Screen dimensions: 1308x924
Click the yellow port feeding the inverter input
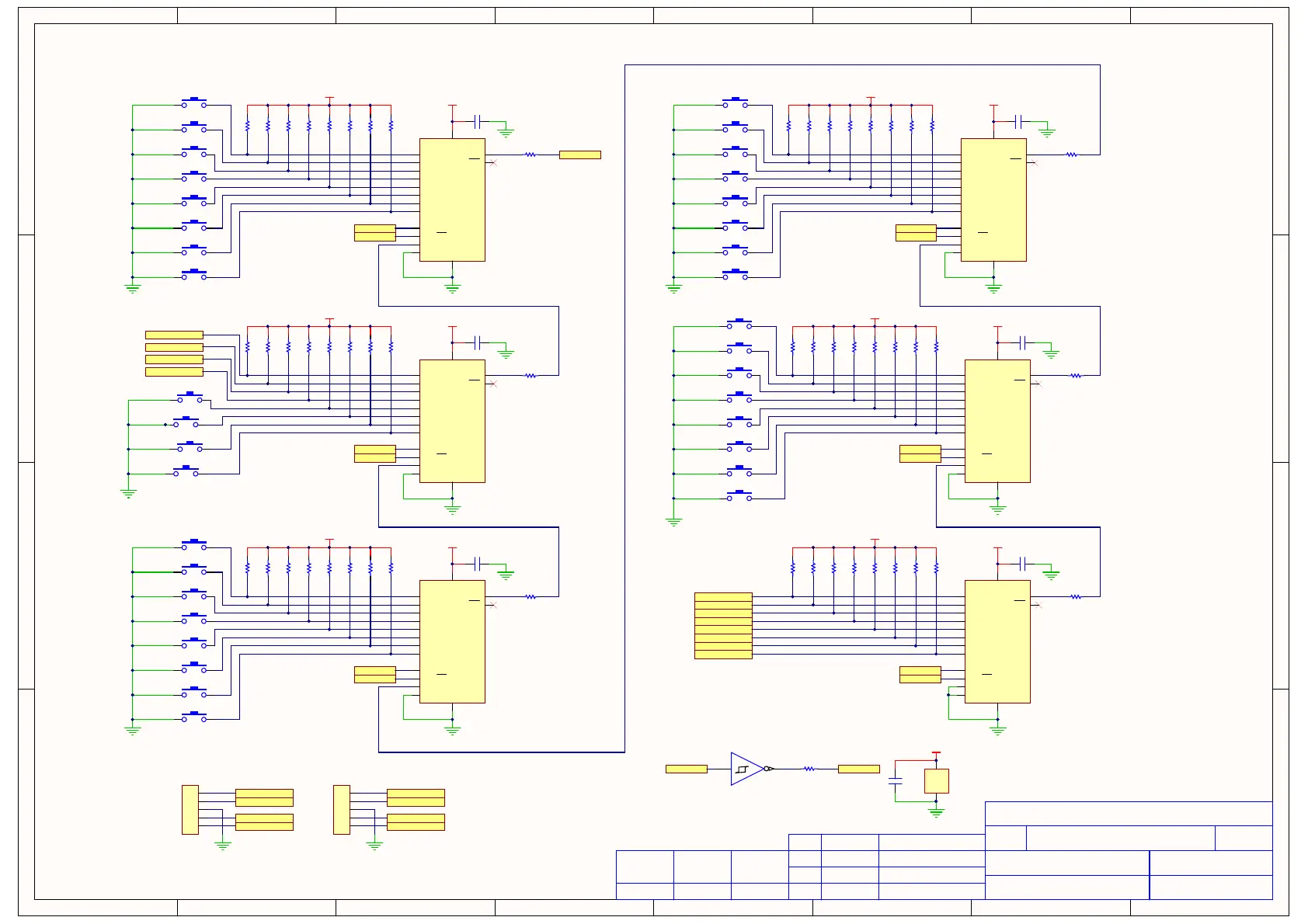(687, 769)
